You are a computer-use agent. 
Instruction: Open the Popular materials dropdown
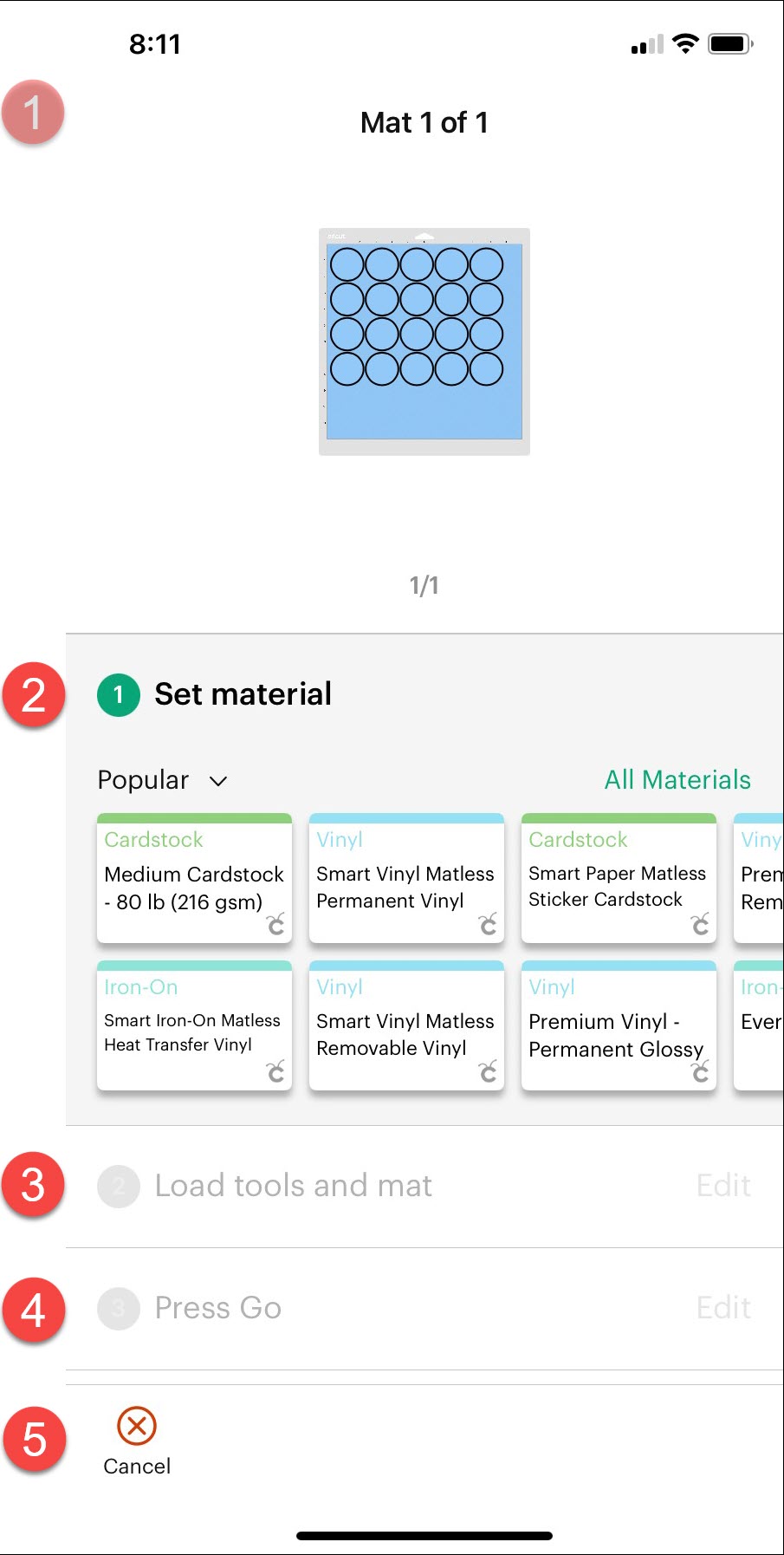click(x=163, y=779)
